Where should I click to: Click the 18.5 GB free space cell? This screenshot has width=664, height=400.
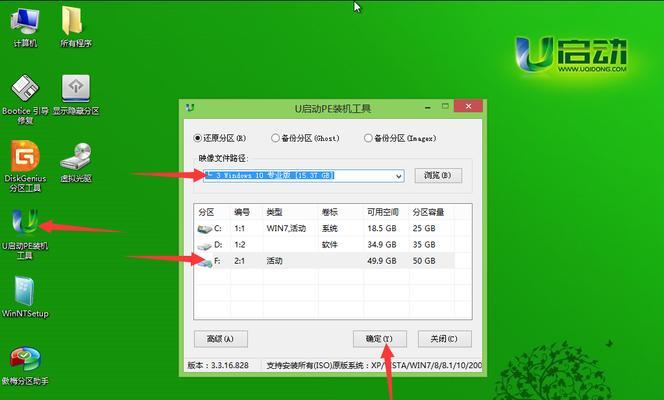[x=382, y=229]
